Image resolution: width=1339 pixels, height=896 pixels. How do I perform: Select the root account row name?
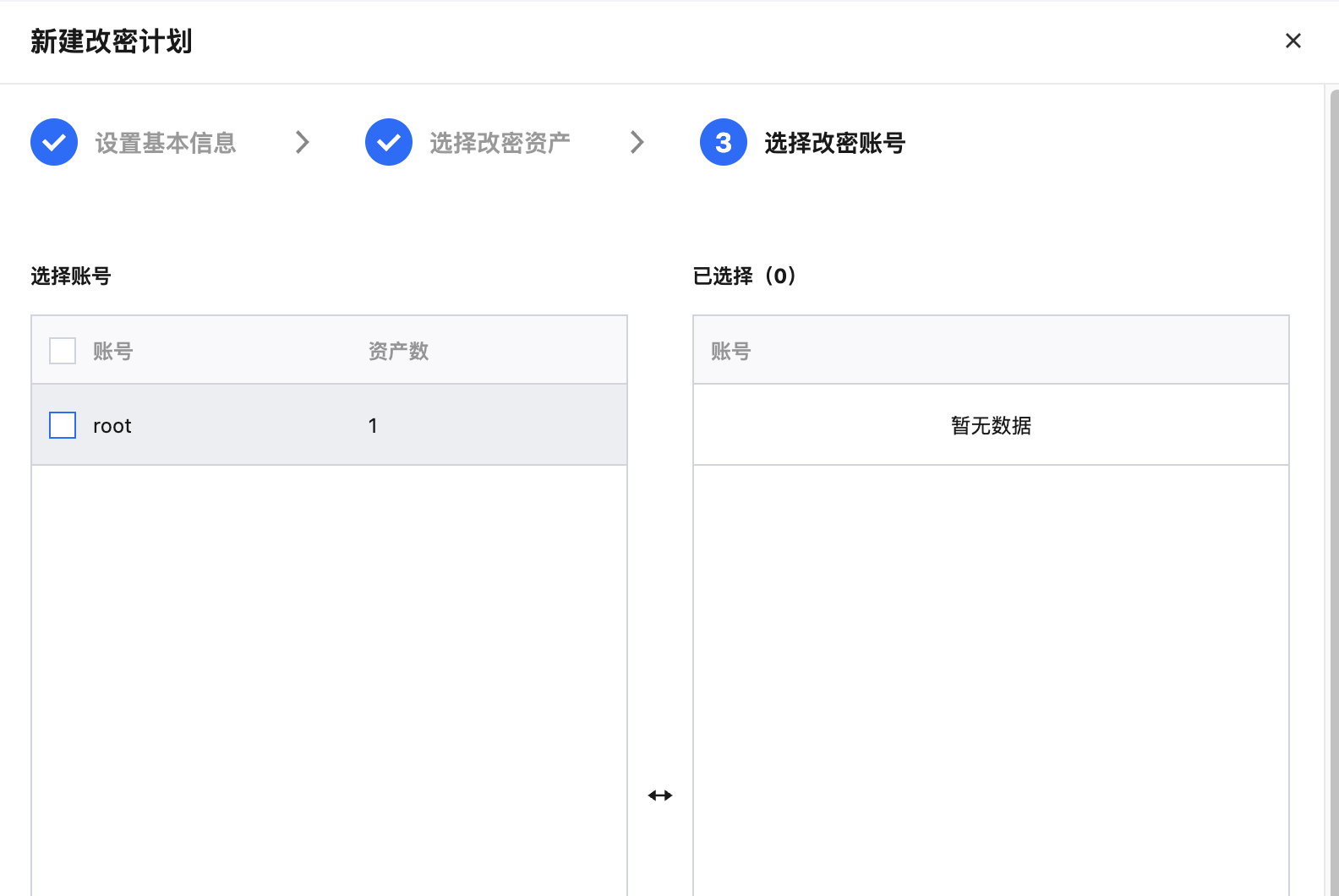pos(112,426)
